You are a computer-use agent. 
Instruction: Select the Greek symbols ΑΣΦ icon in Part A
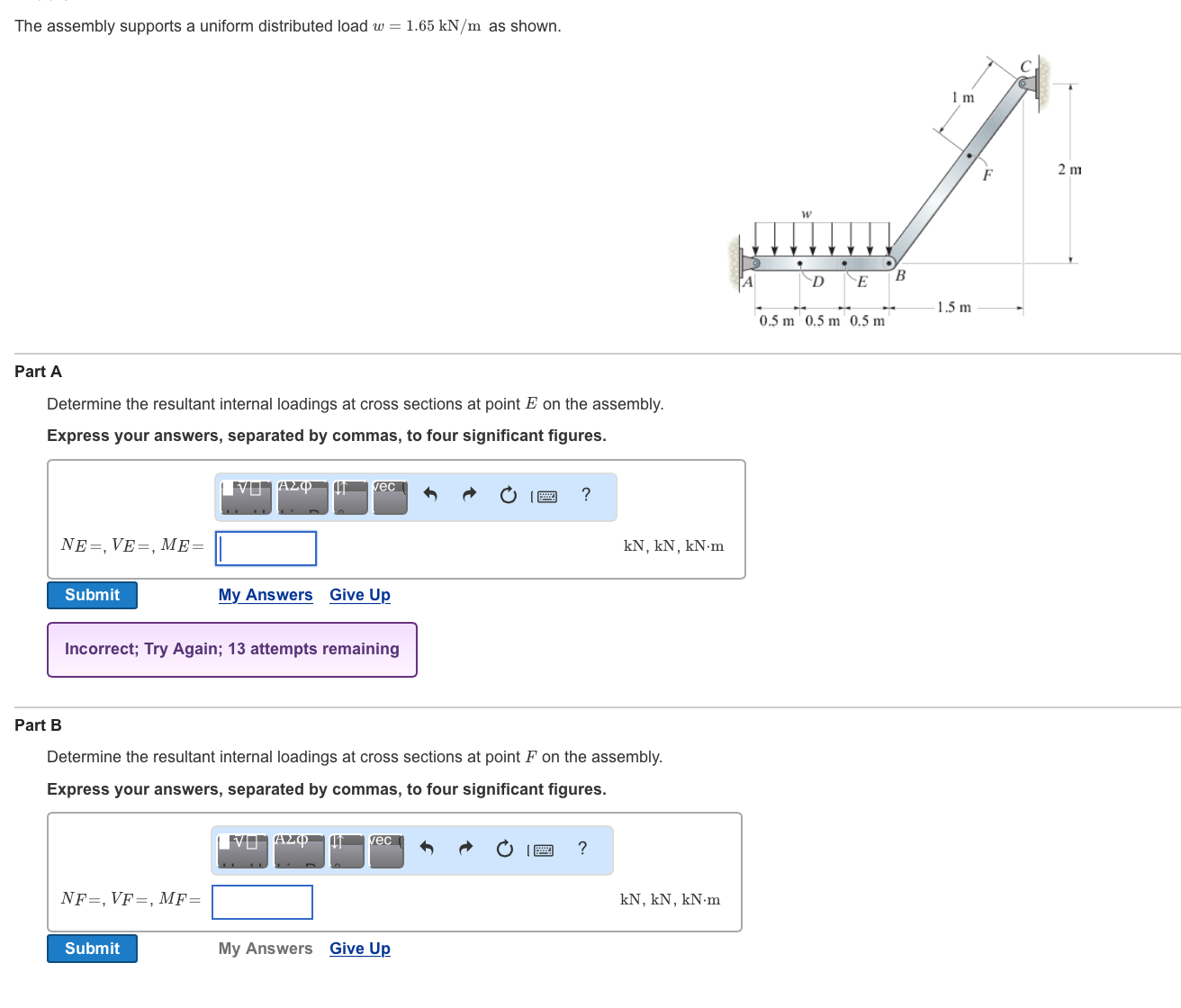pos(300,496)
